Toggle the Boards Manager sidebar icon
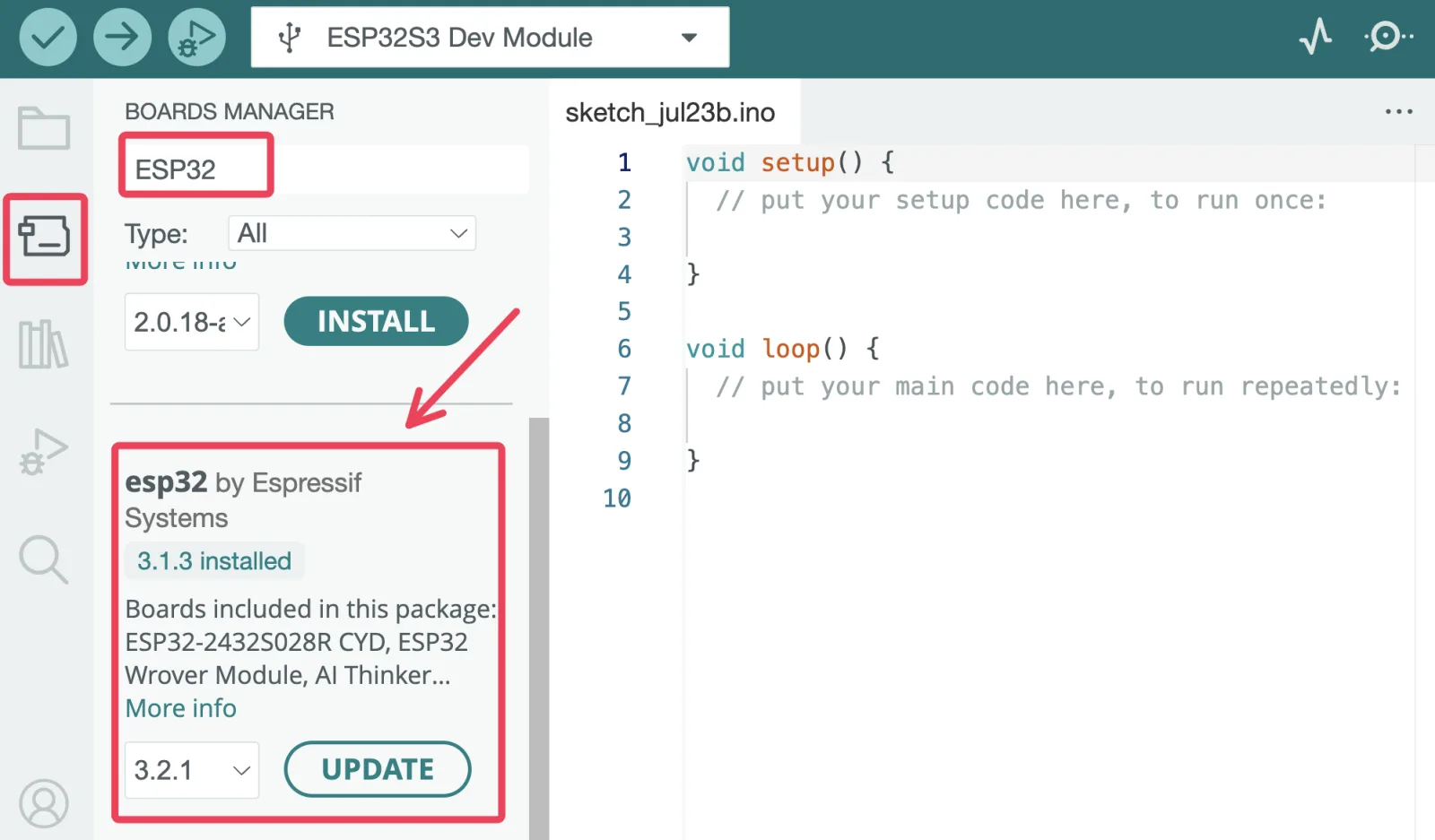This screenshot has width=1435, height=840. pos(44,237)
